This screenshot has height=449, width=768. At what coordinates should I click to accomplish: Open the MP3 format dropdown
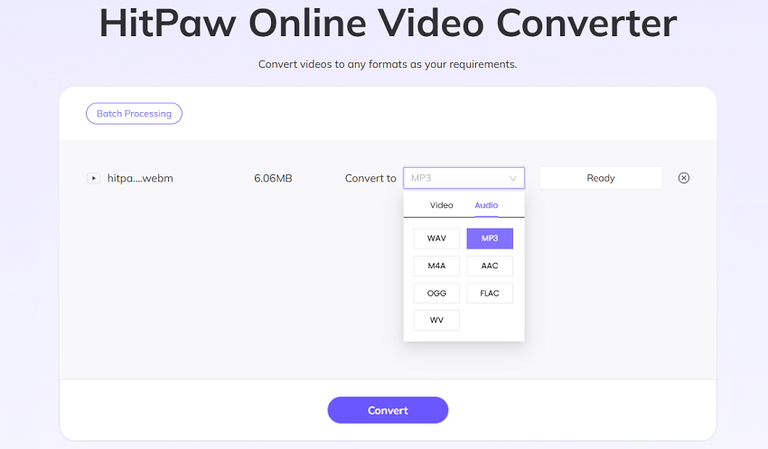(x=463, y=178)
